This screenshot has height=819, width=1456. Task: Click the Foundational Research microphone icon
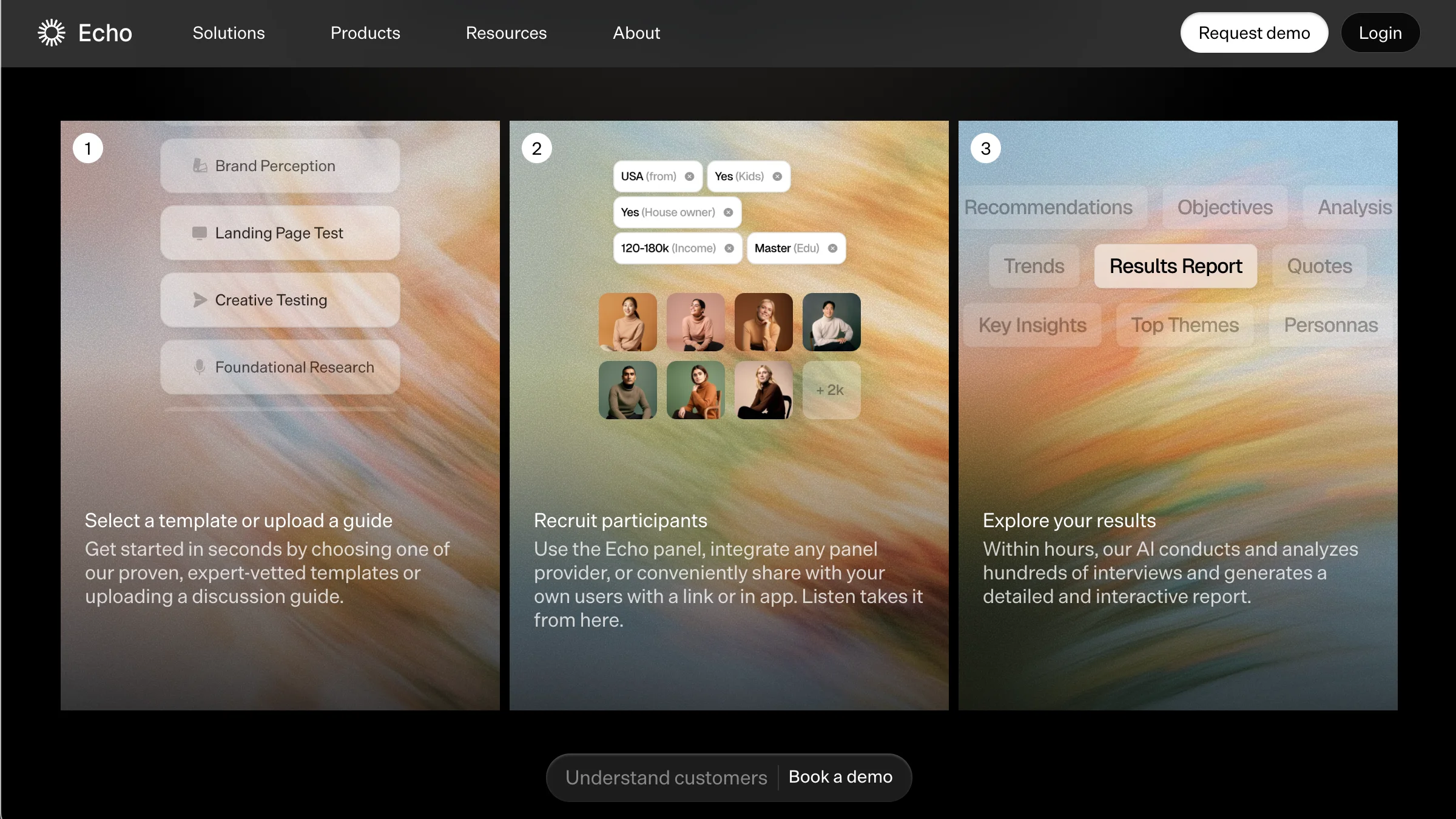click(199, 367)
